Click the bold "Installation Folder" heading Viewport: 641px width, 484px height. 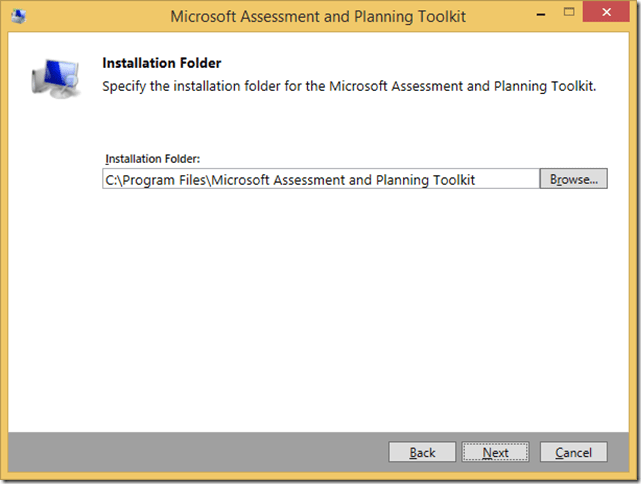click(161, 63)
